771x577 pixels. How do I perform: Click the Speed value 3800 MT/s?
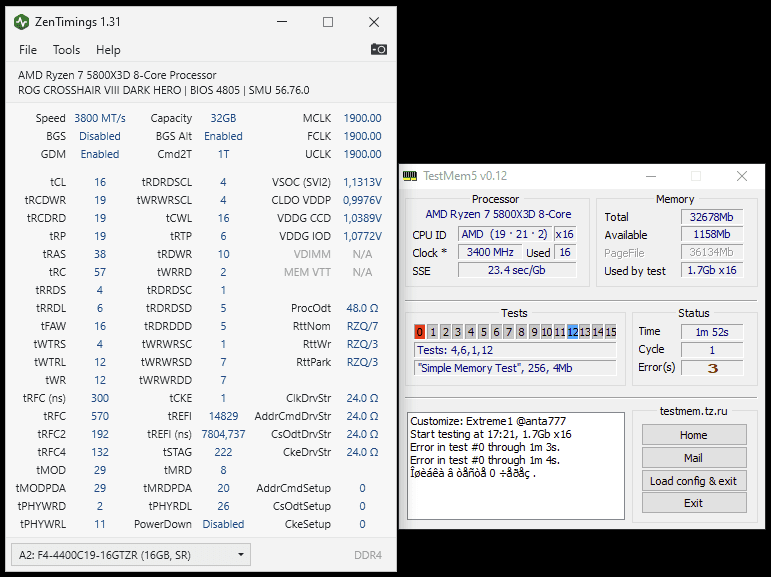[x=100, y=118]
